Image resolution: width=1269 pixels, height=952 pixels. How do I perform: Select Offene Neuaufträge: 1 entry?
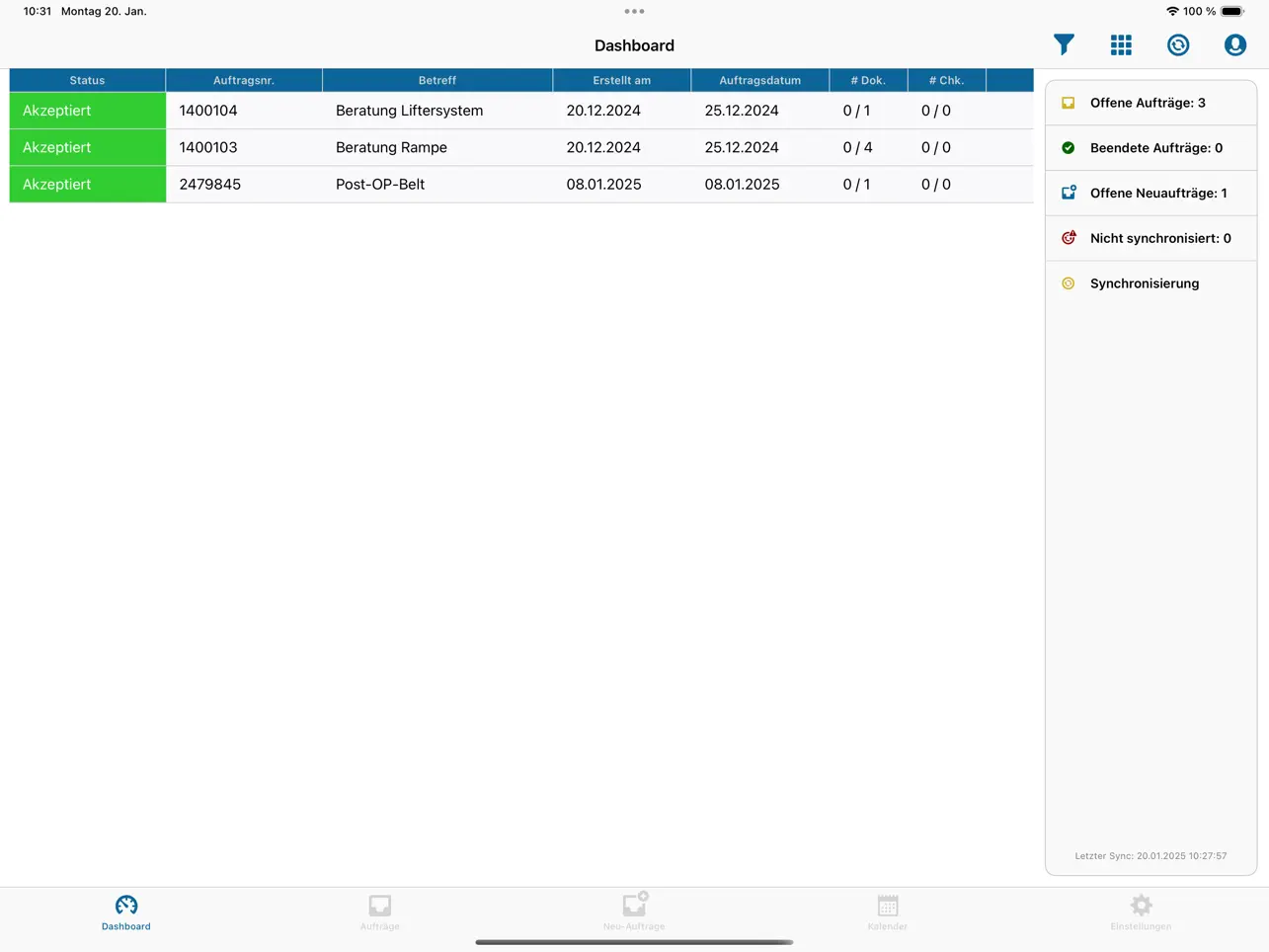click(x=1151, y=193)
